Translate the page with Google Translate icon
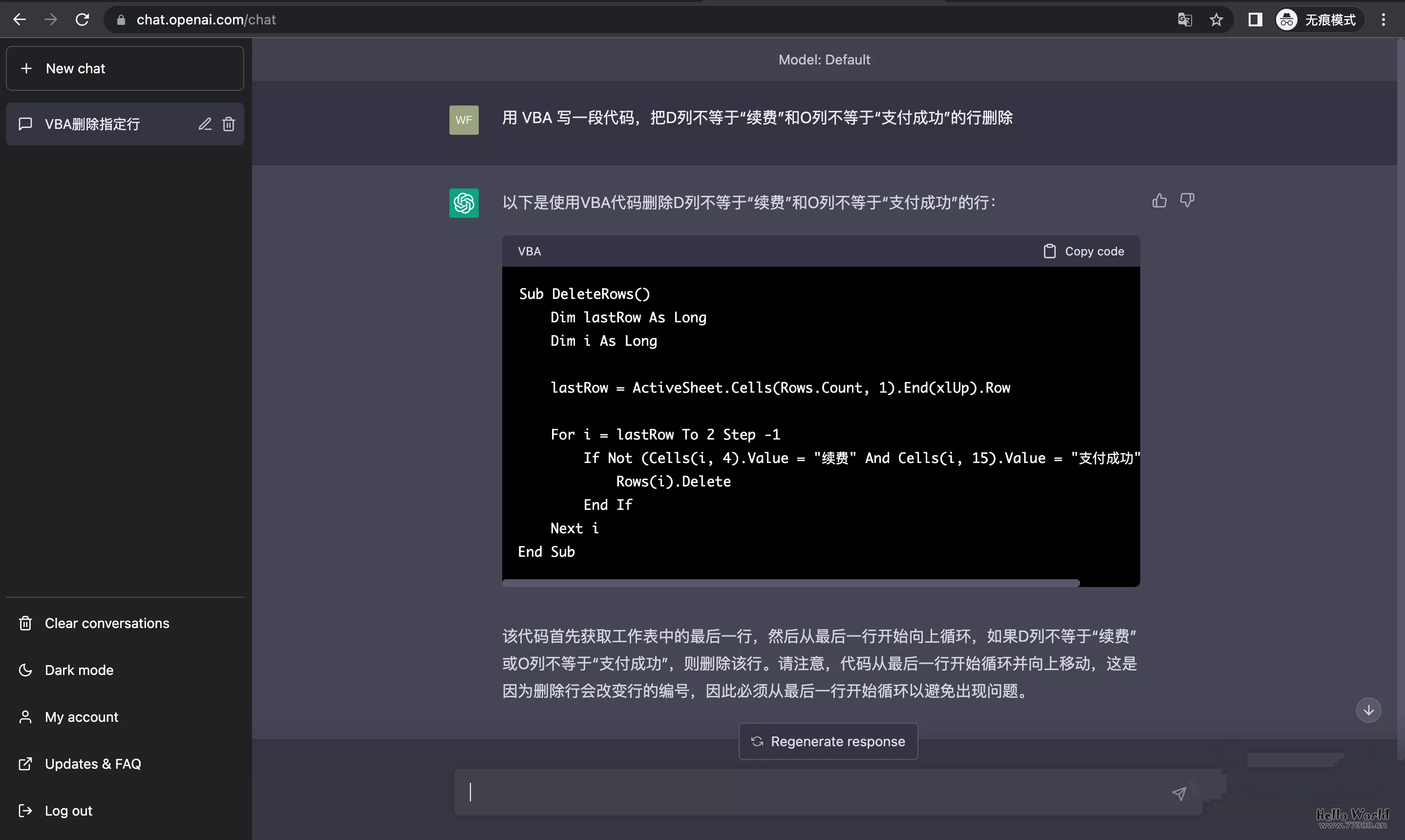The height and width of the screenshot is (840, 1405). pos(1184,19)
